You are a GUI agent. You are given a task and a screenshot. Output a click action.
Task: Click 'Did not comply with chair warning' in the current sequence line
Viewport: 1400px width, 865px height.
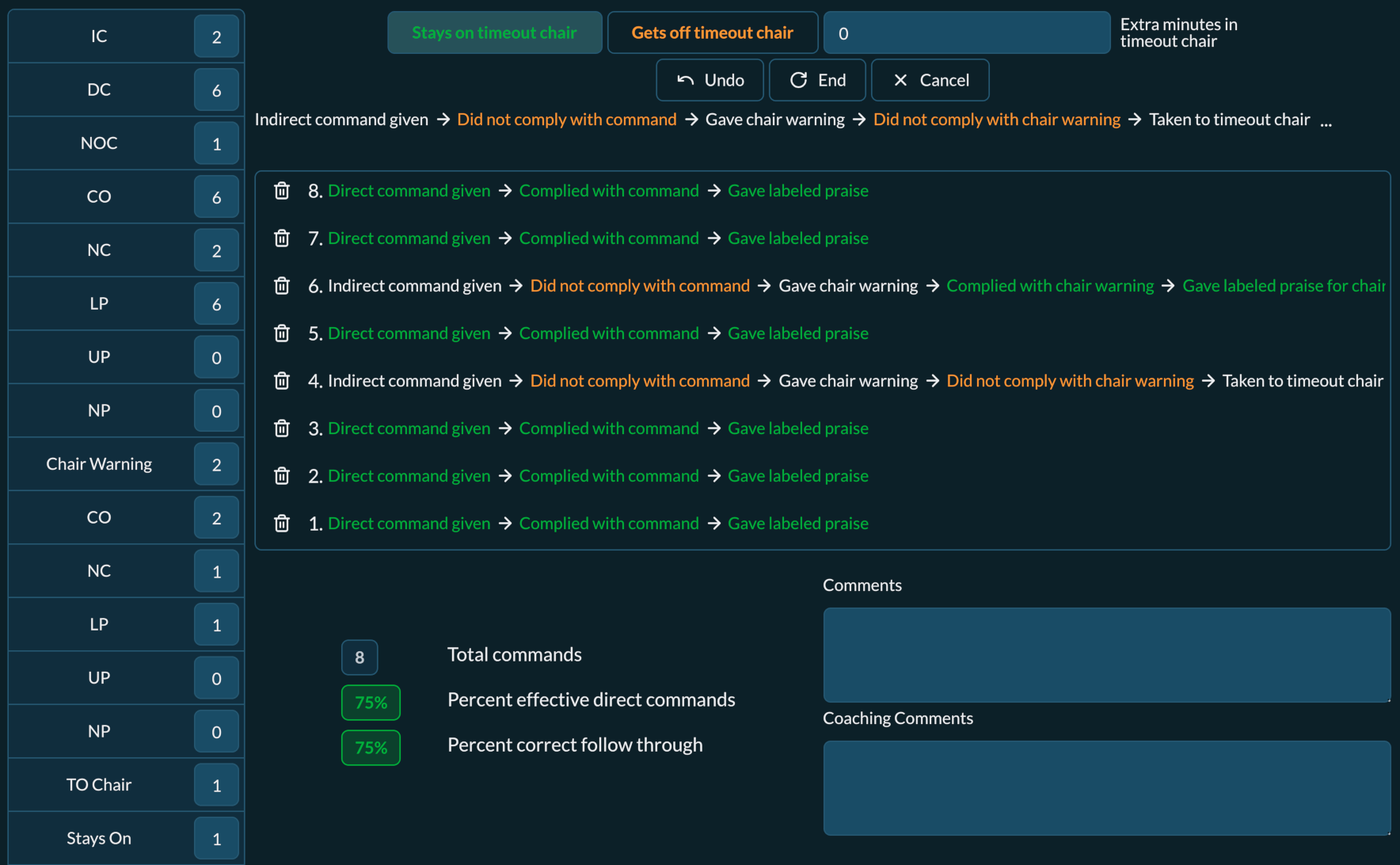[997, 120]
